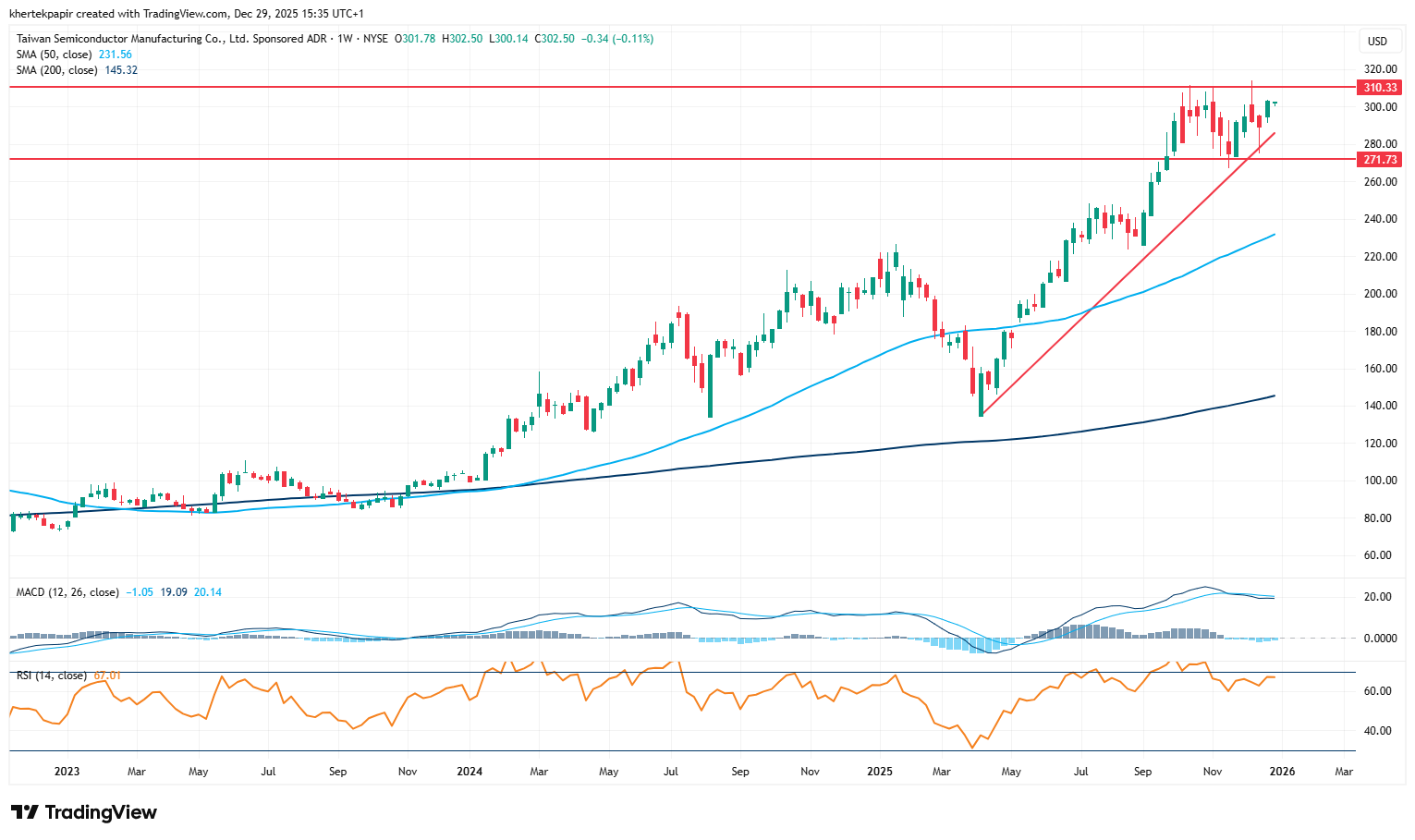Click the 2024 year label on time axis

tap(470, 772)
